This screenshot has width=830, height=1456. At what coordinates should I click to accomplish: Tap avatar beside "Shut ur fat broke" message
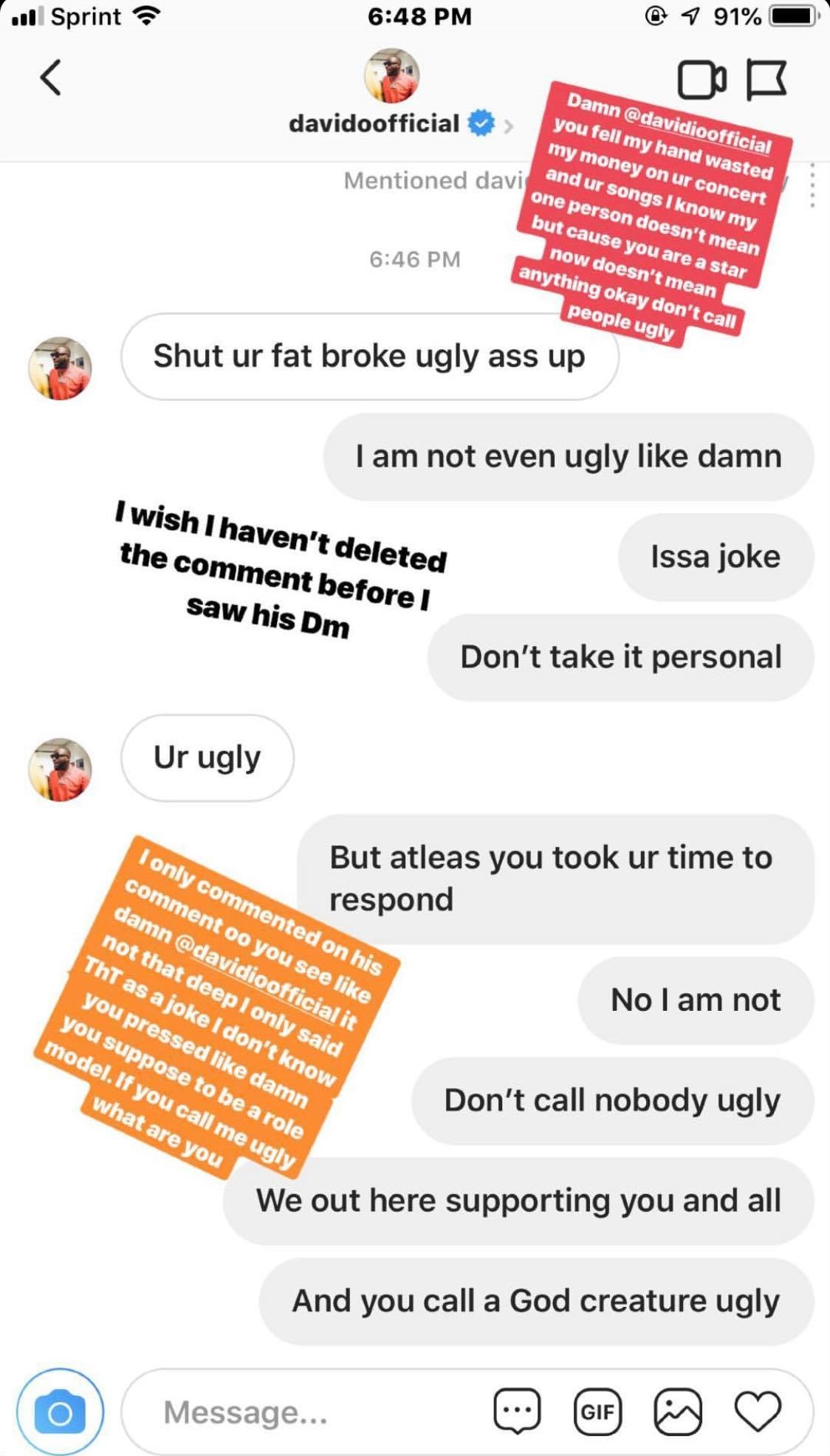click(x=60, y=368)
